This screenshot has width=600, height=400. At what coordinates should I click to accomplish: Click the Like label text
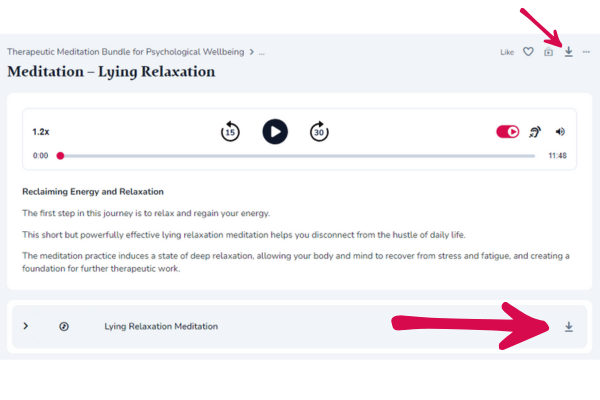[507, 52]
